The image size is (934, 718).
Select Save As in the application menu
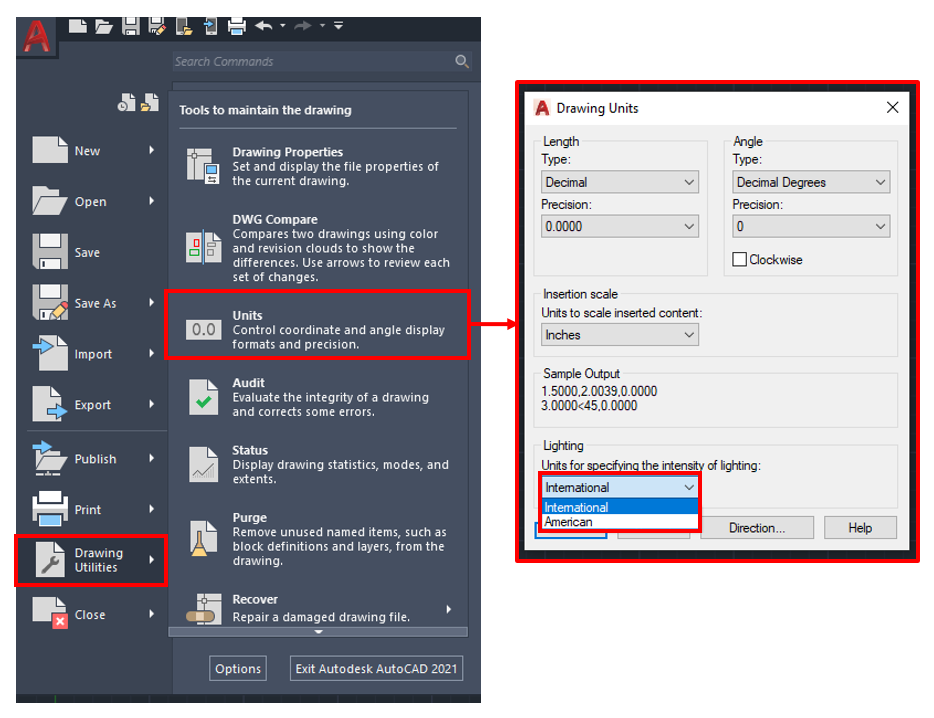pyautogui.click(x=94, y=303)
